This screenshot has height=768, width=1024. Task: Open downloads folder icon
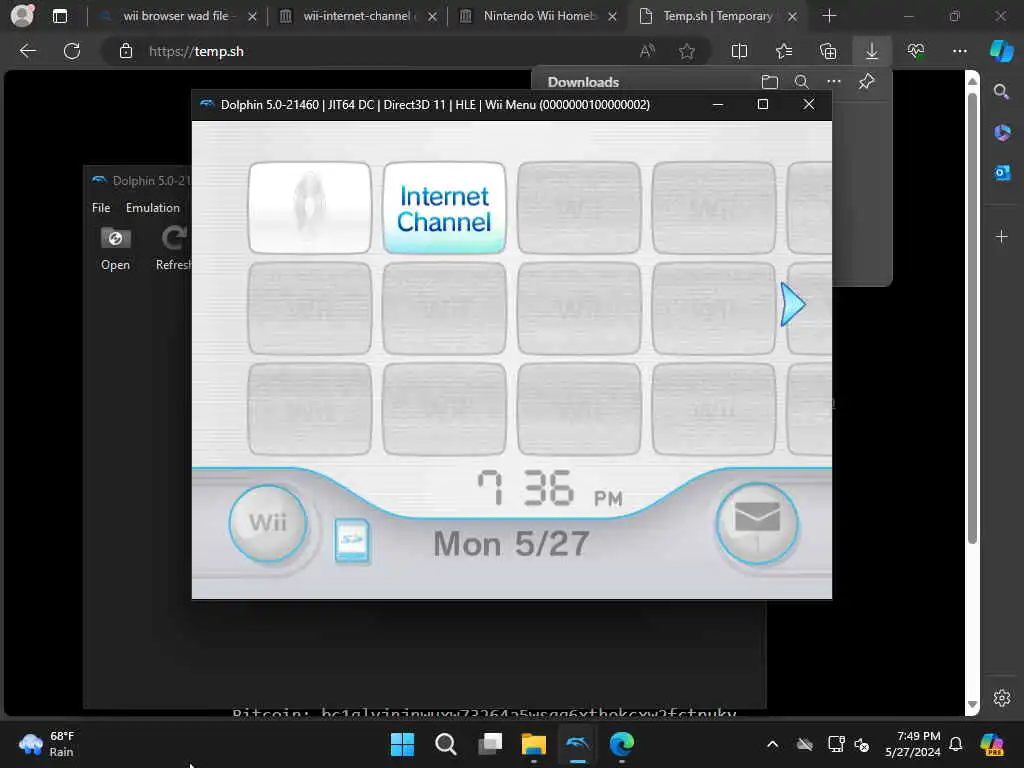(769, 82)
